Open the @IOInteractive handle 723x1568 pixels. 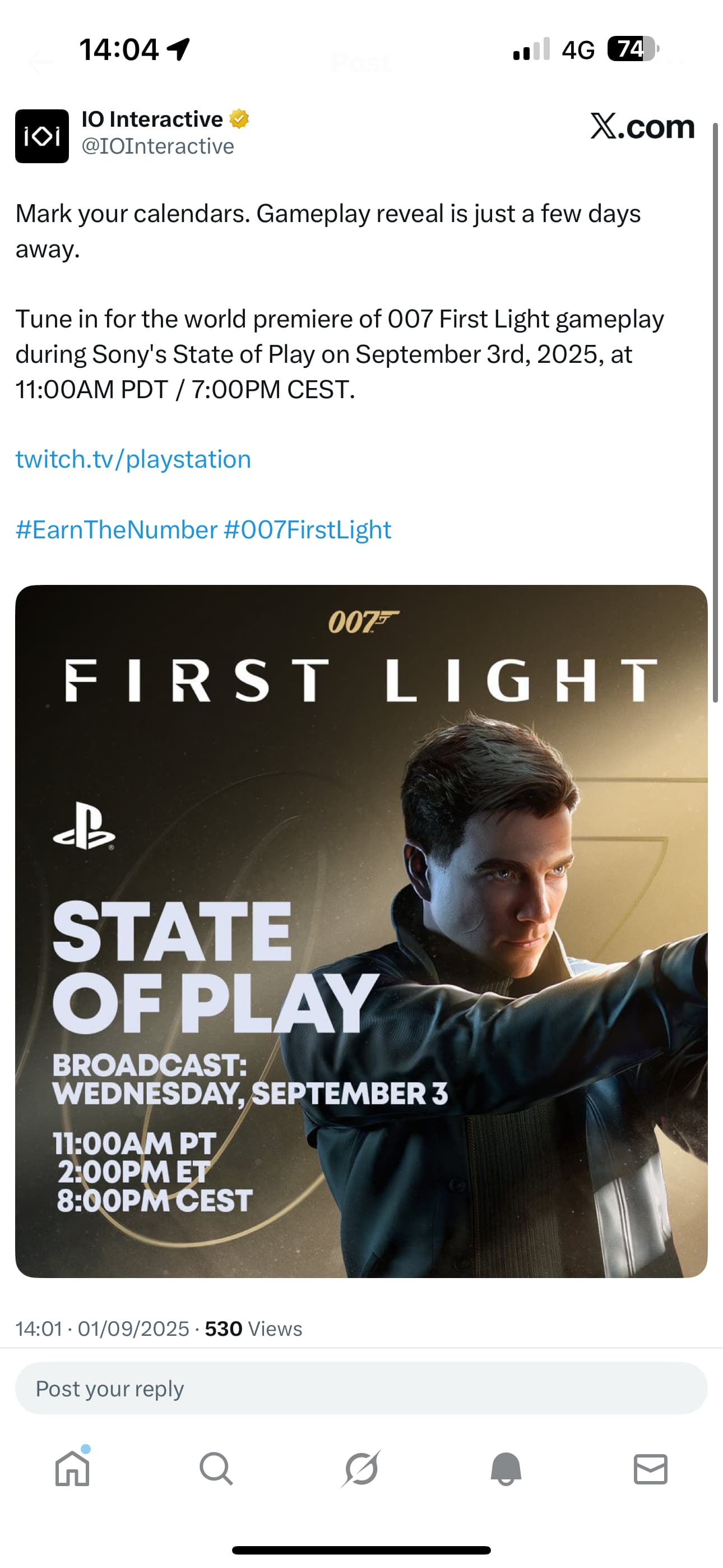point(157,147)
